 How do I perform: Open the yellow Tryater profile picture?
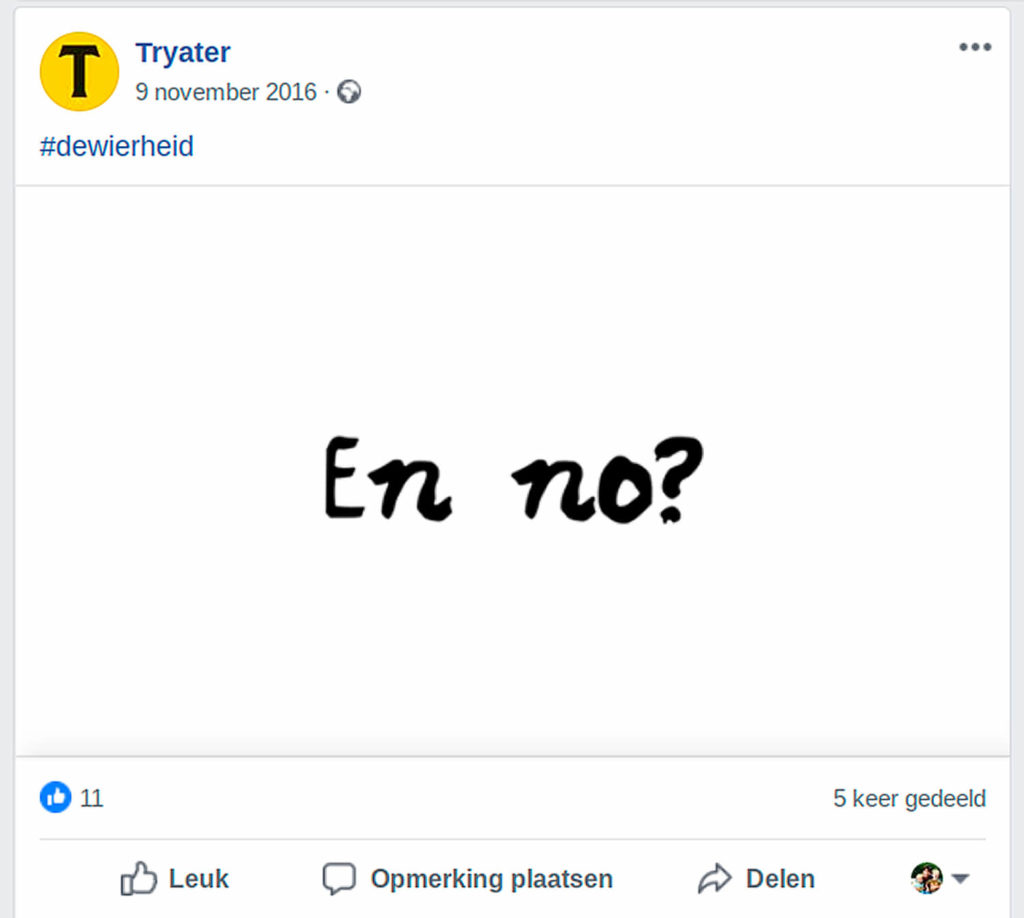(x=79, y=71)
